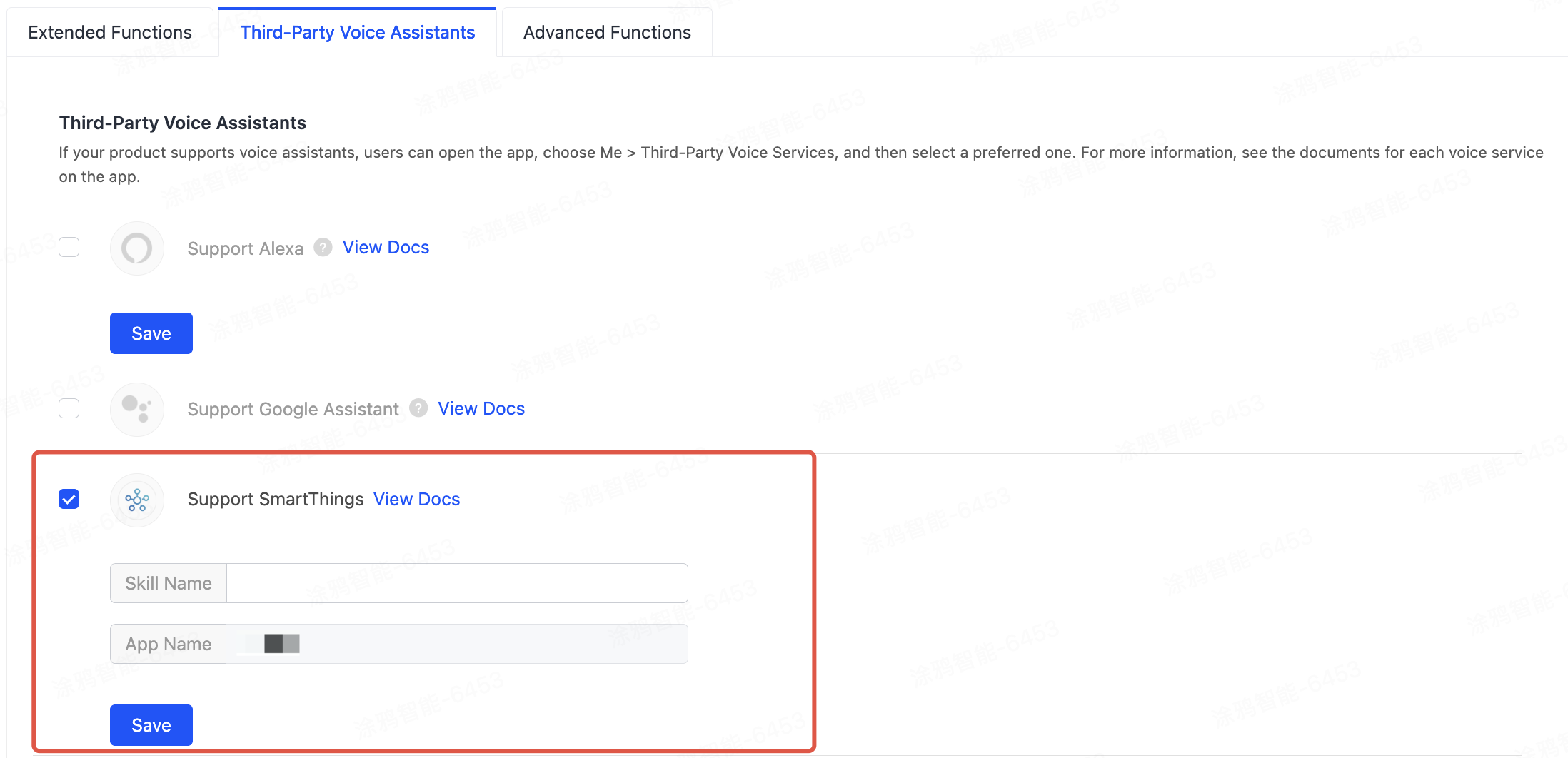Screen dimensions: 1568x758
Task: Click the Support SmartThings label text
Action: (x=276, y=499)
